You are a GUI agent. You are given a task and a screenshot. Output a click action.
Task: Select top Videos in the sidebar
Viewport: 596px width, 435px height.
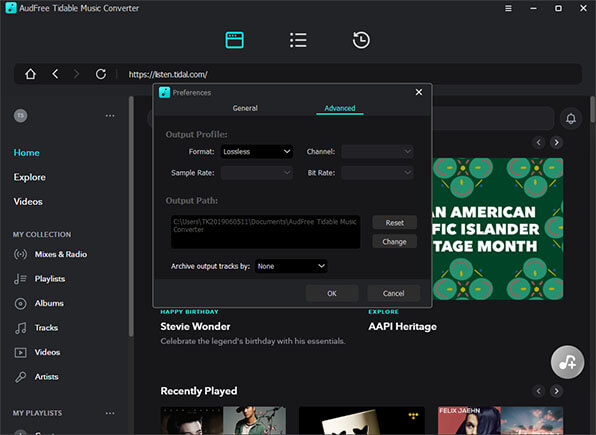pyautogui.click(x=28, y=202)
